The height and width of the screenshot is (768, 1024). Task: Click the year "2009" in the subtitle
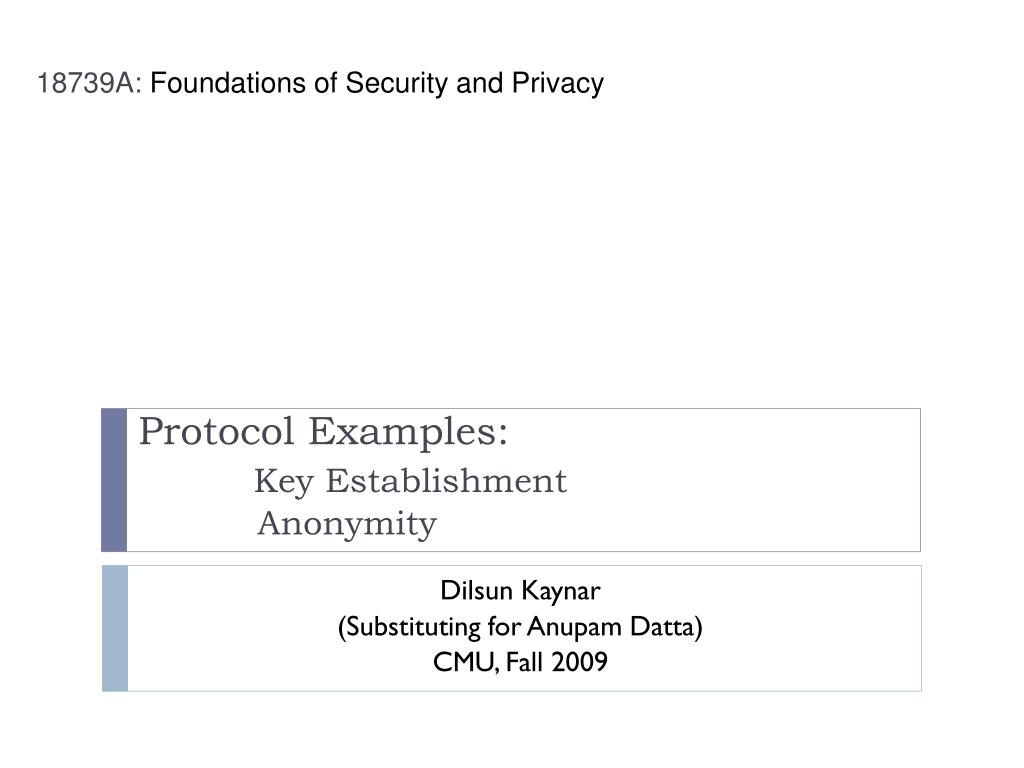(x=579, y=662)
